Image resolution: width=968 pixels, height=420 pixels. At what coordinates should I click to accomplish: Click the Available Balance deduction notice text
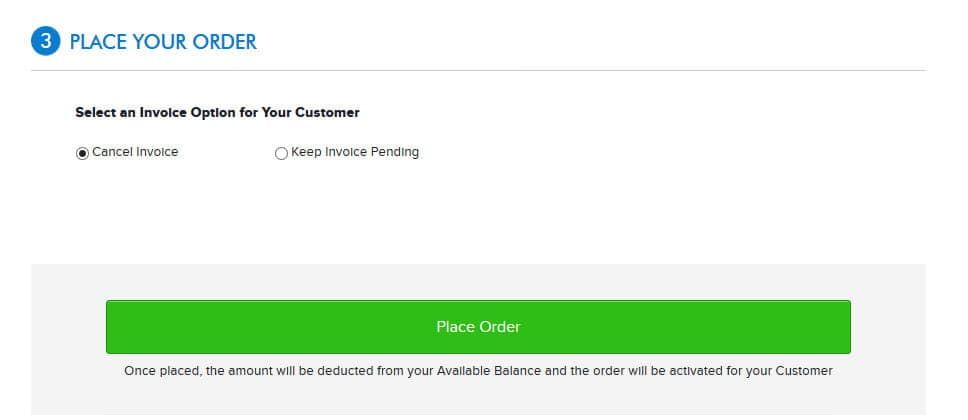(x=478, y=370)
